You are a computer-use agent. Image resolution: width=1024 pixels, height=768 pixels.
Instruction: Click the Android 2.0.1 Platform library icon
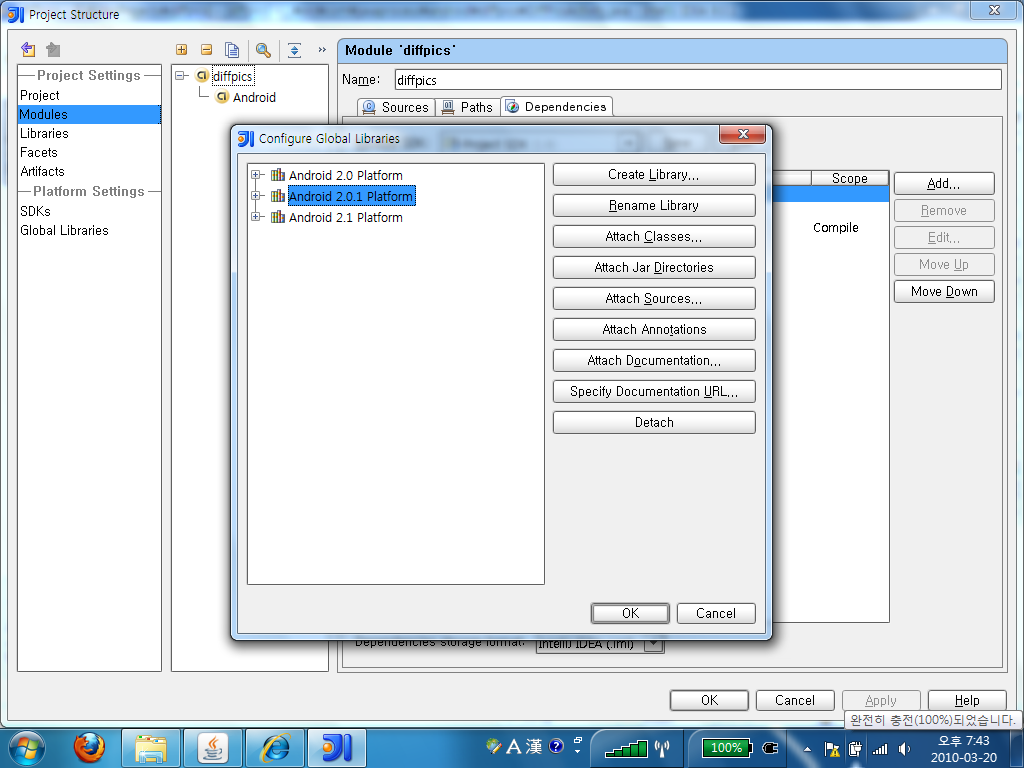click(278, 196)
